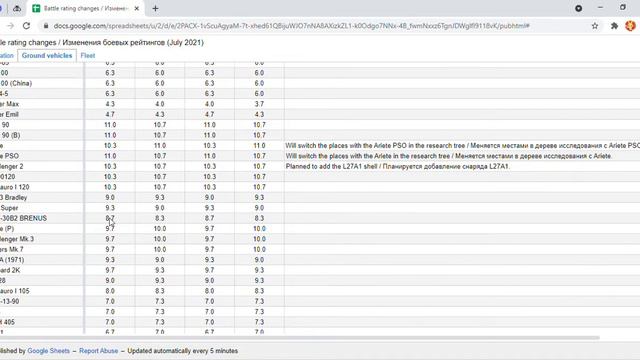Open the browser extensions puzzle icon
Viewport: 640px width, 360px height.
(614, 26)
